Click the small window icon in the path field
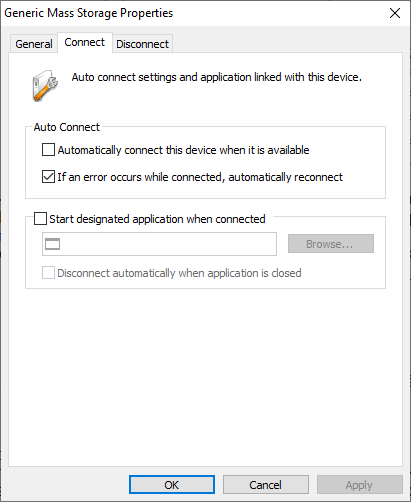Viewport: 411px width, 502px height. coord(52,244)
